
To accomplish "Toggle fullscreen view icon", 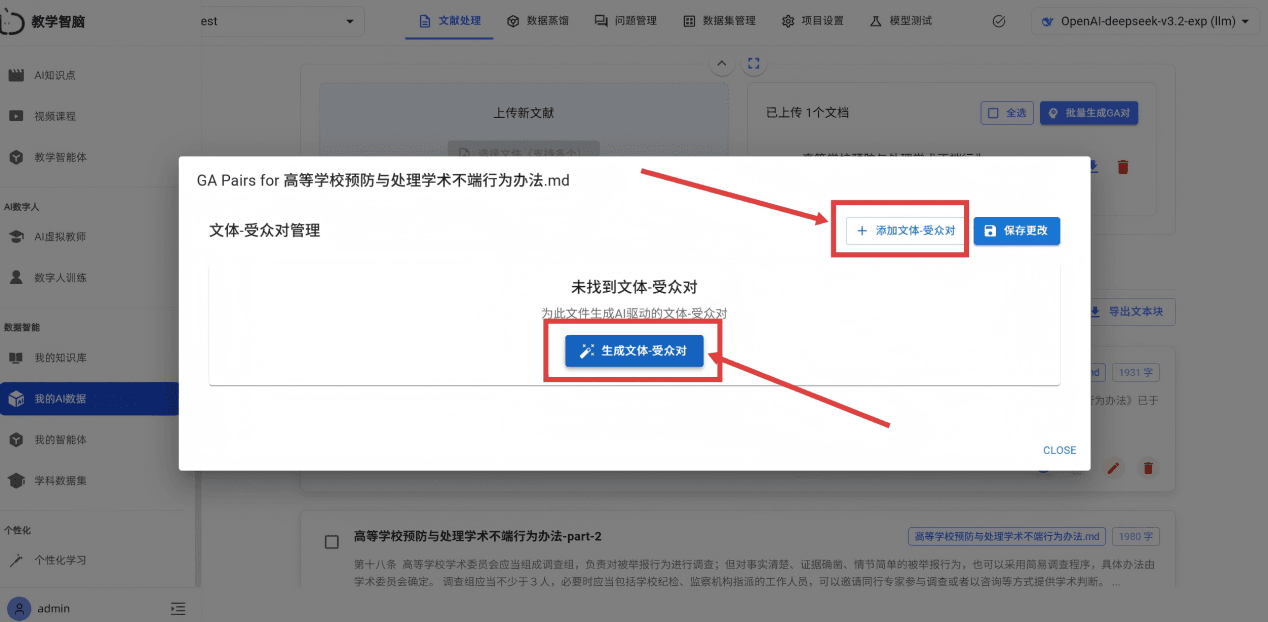I will tap(754, 64).
